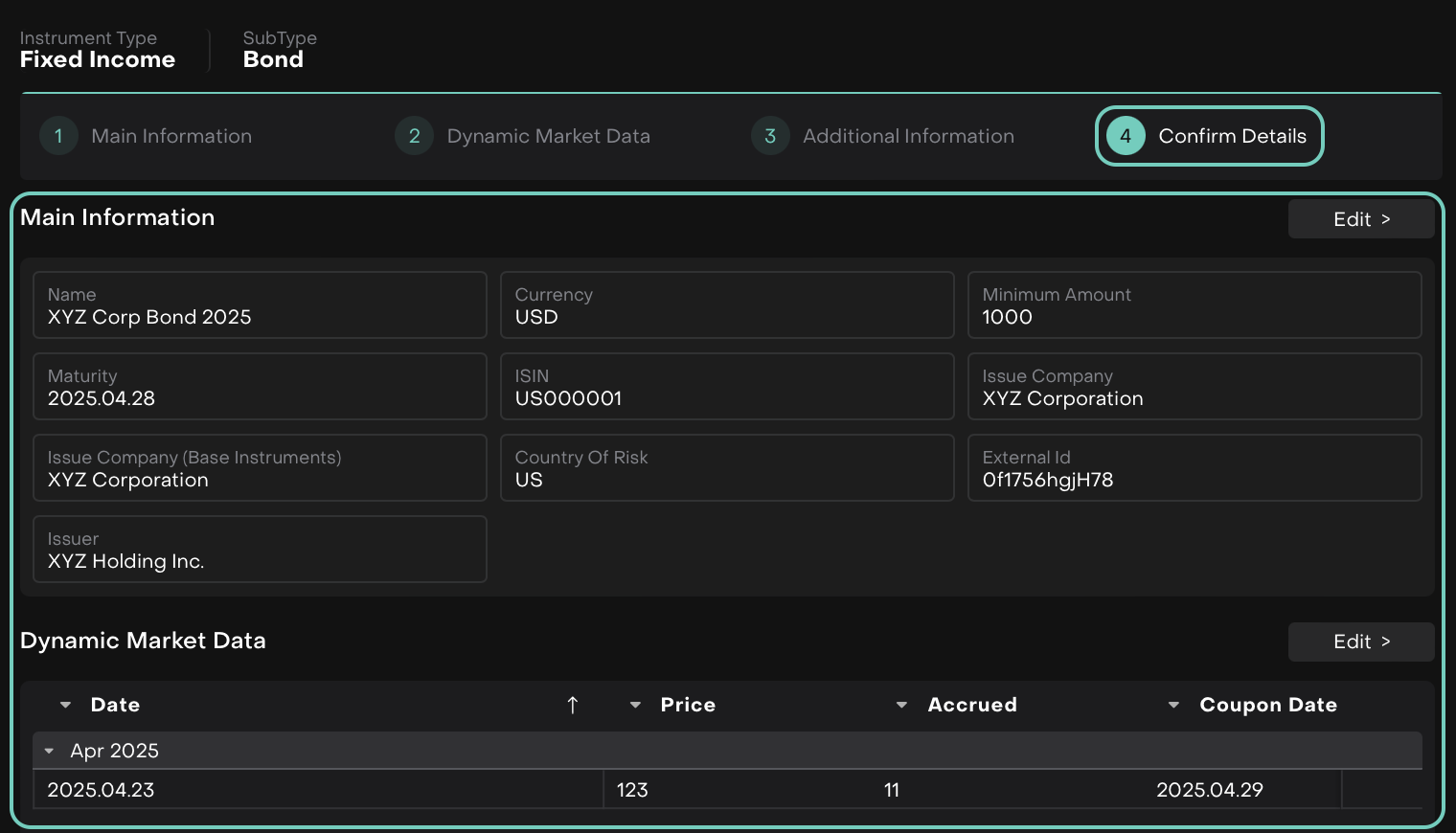Select the Confirm Details step

pos(1232,136)
